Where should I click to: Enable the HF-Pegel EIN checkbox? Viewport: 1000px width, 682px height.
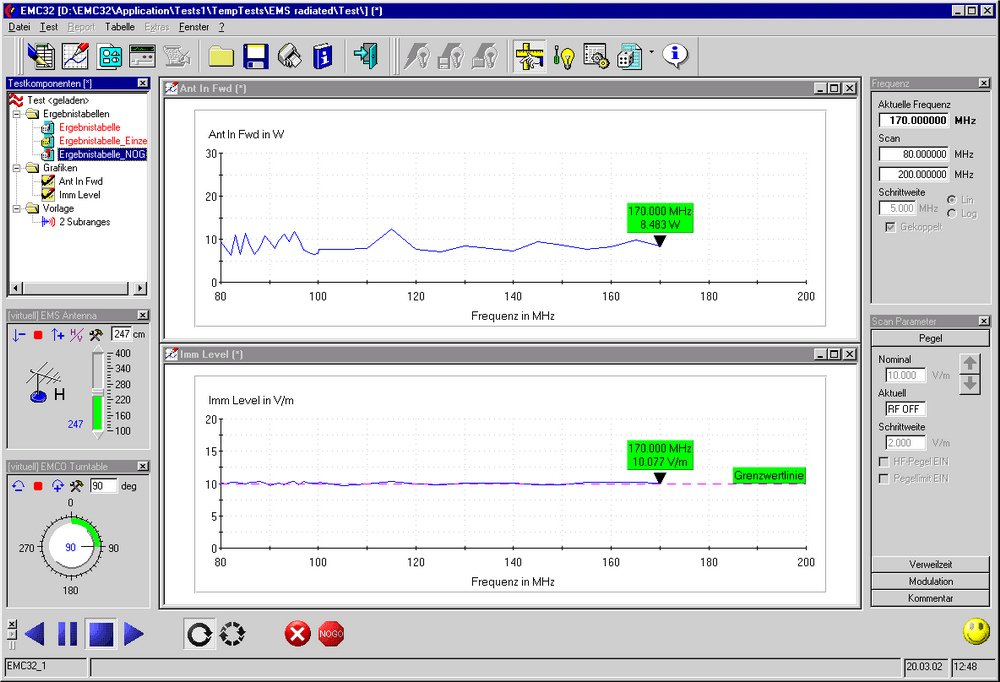(884, 461)
